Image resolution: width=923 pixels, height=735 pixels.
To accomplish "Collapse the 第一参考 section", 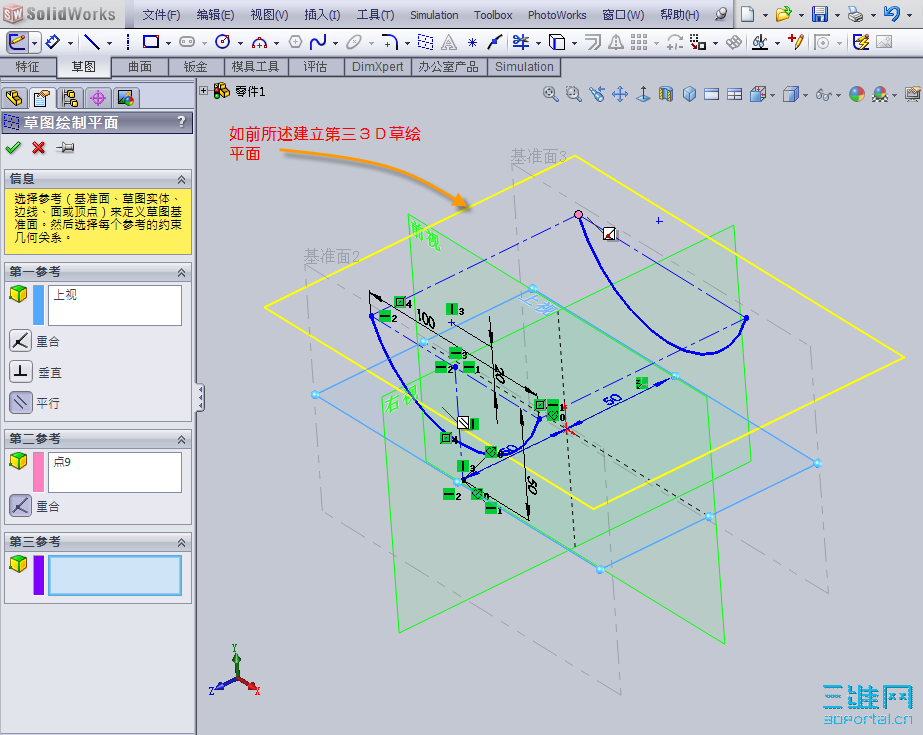I will pyautogui.click(x=181, y=272).
